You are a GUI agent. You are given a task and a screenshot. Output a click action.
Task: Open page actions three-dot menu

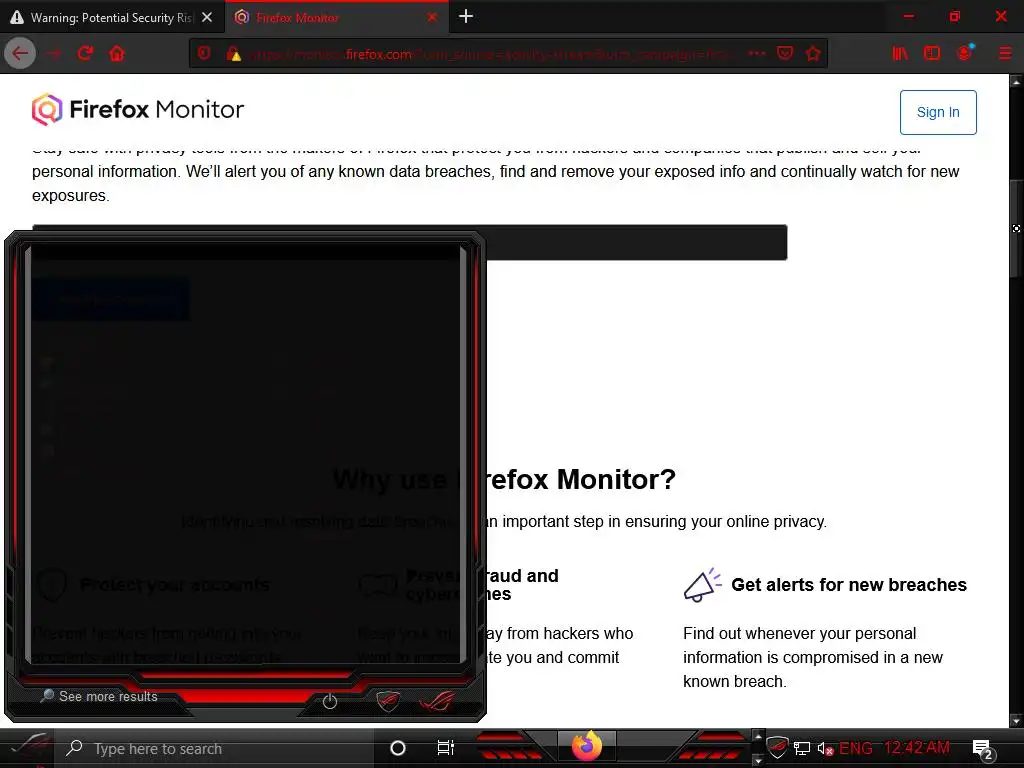[x=757, y=54]
